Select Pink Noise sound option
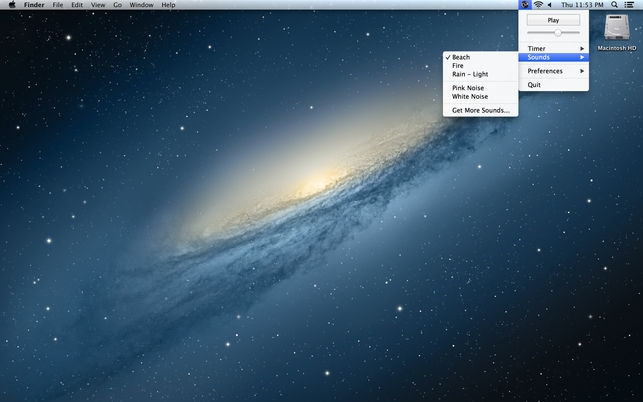Screen dimensions: 643x402 468,88
